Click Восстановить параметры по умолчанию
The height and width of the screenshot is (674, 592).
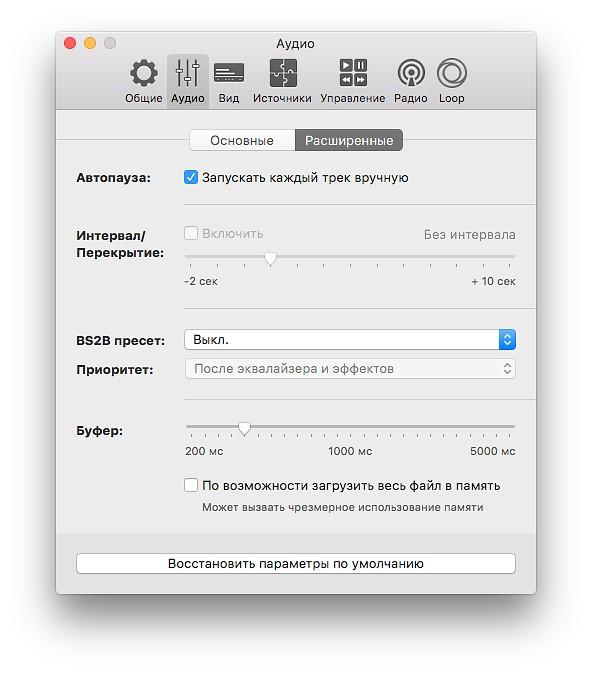[296, 563]
